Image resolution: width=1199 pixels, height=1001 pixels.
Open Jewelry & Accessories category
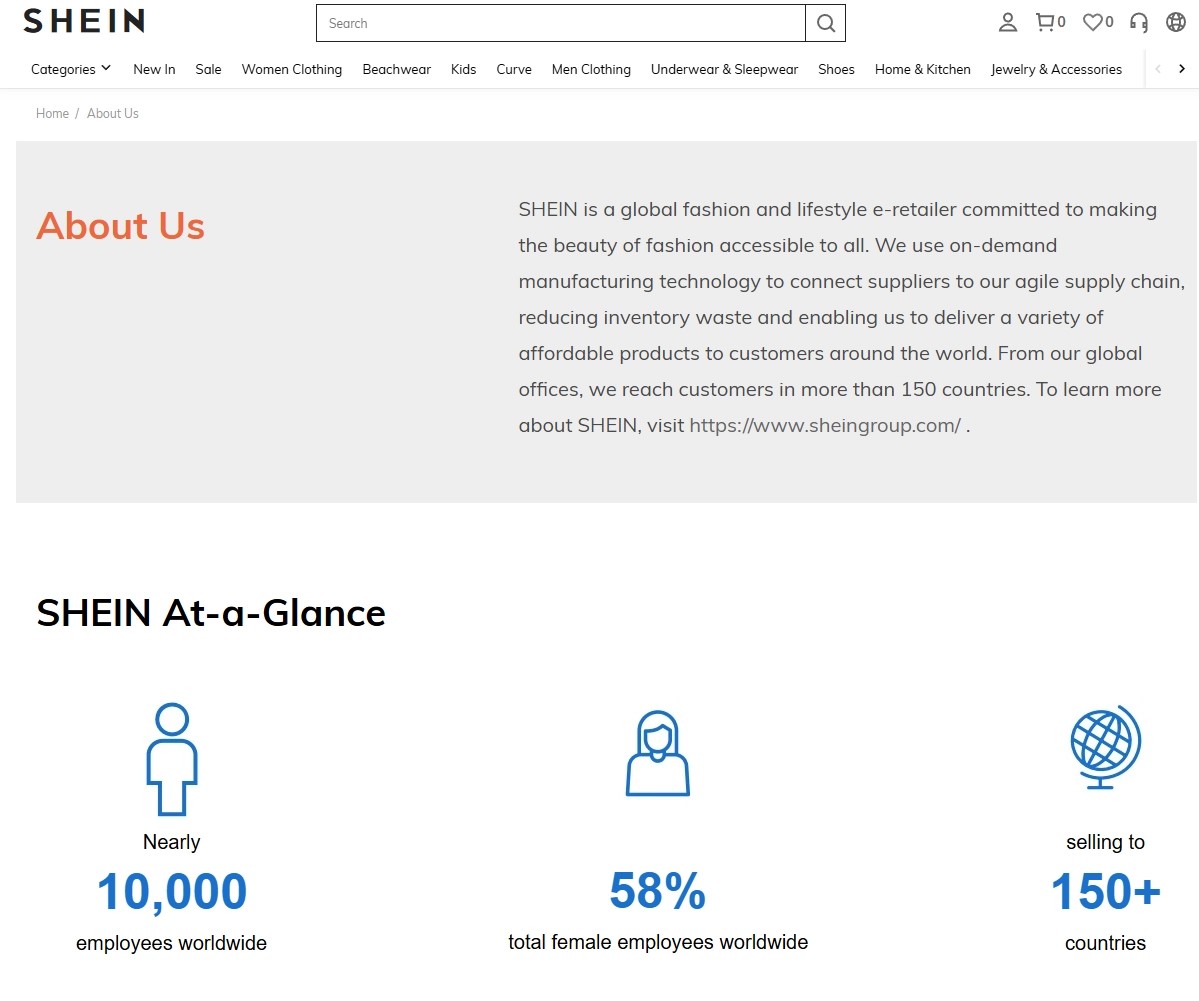(1056, 69)
